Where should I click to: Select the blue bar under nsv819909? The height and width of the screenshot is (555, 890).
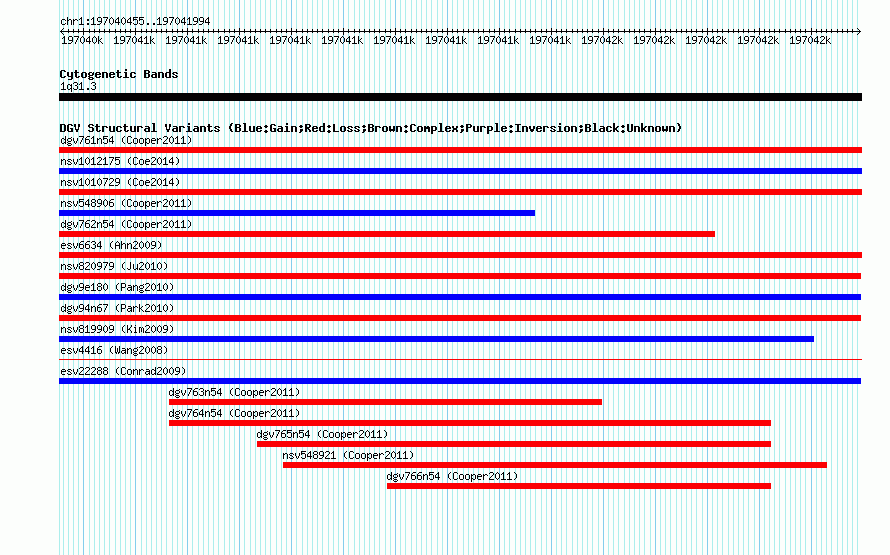[436, 339]
